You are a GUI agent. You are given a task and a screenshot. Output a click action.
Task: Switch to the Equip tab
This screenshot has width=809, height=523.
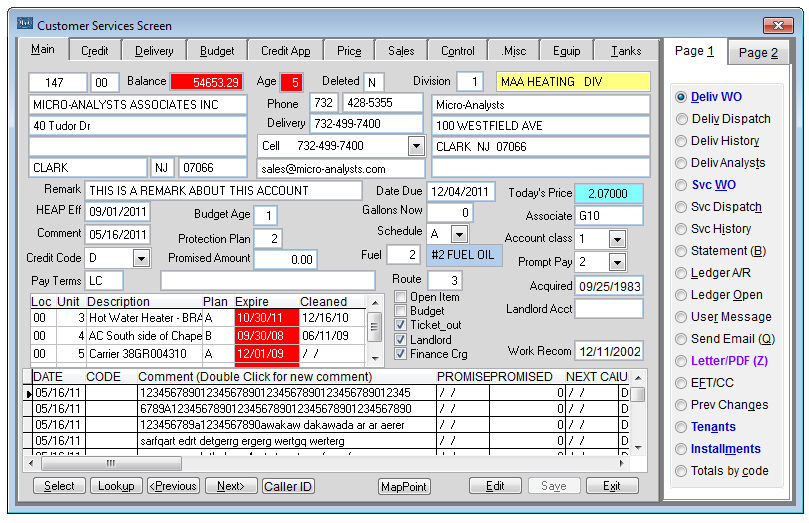point(567,51)
